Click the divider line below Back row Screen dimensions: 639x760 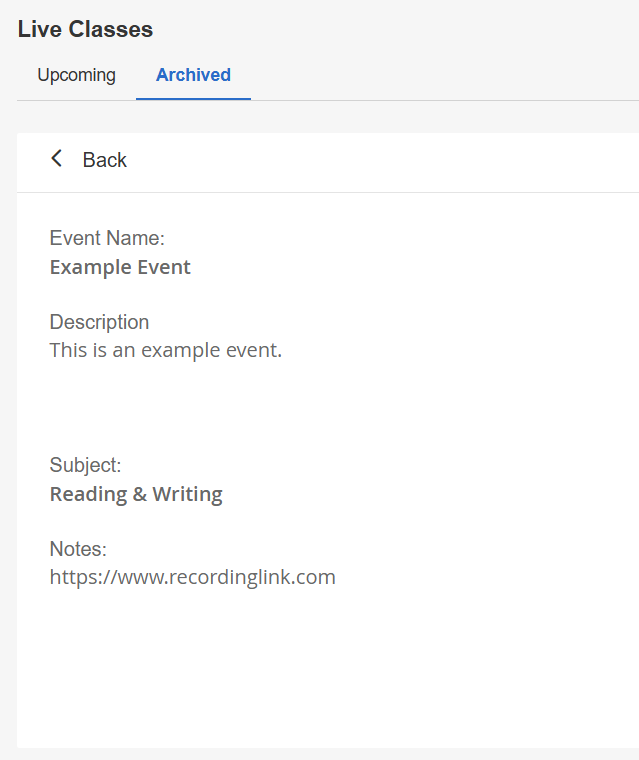tap(328, 192)
